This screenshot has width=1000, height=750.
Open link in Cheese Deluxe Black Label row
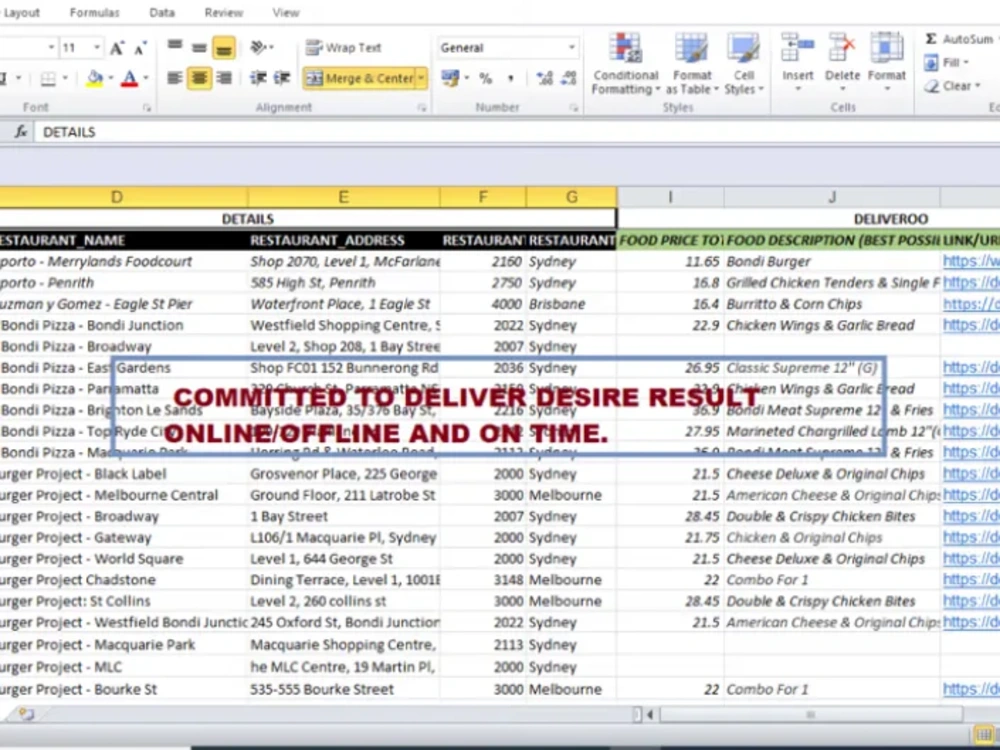pyautogui.click(x=971, y=474)
